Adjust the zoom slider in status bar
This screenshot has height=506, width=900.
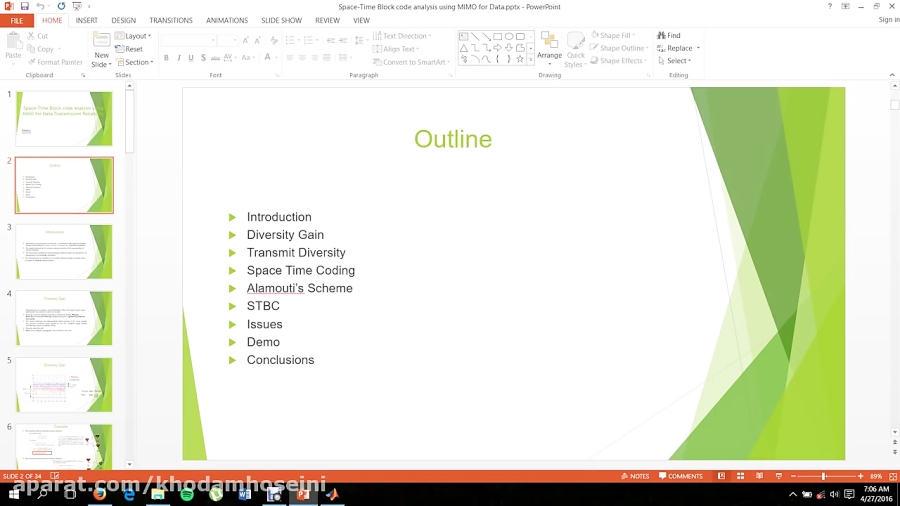tap(824, 476)
